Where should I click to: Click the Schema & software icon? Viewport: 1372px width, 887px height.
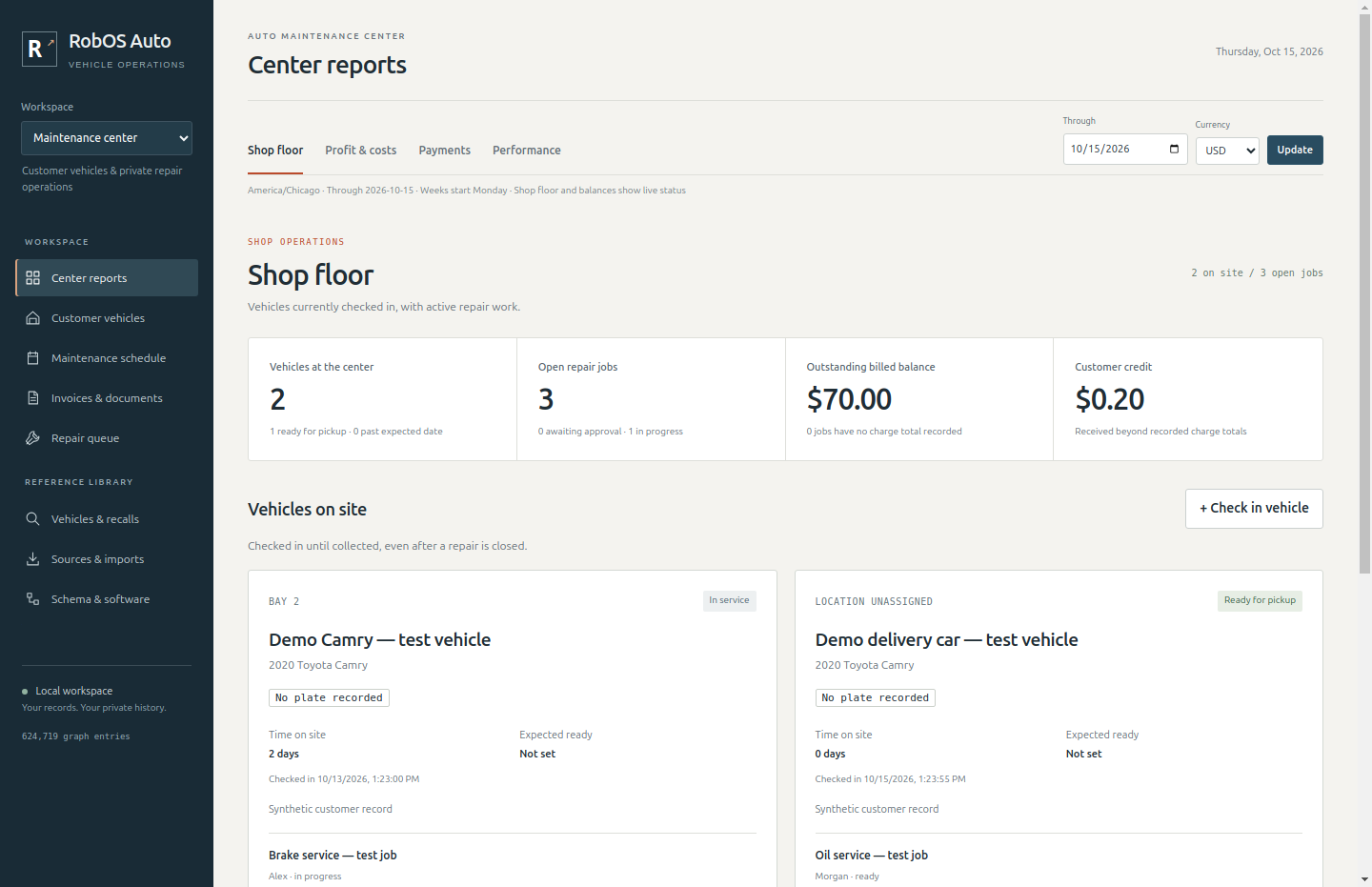32,599
